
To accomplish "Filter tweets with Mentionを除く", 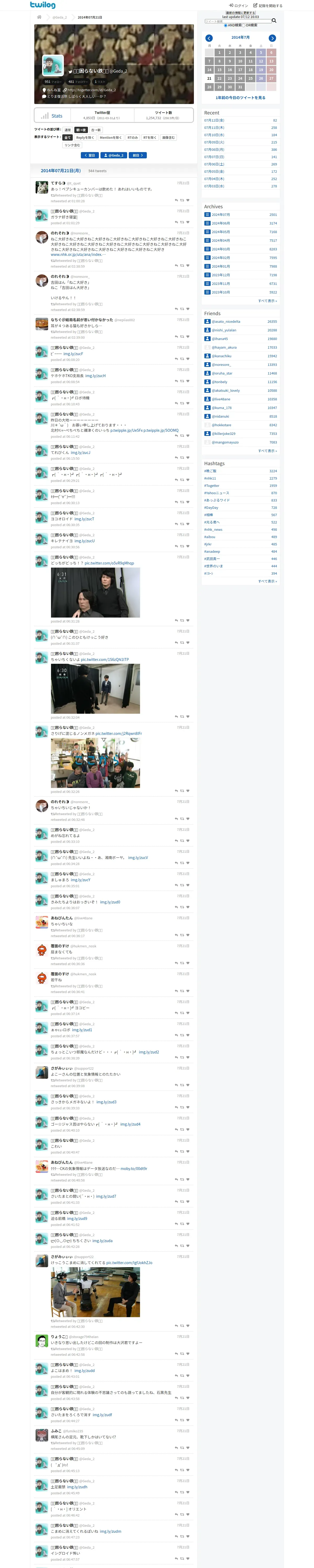I will 111,137.
